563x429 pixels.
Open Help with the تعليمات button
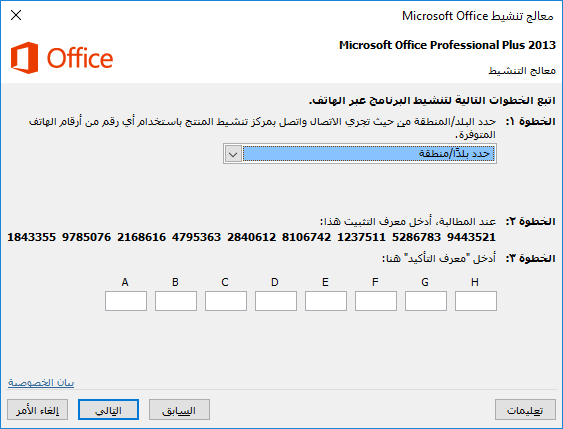coord(525,410)
